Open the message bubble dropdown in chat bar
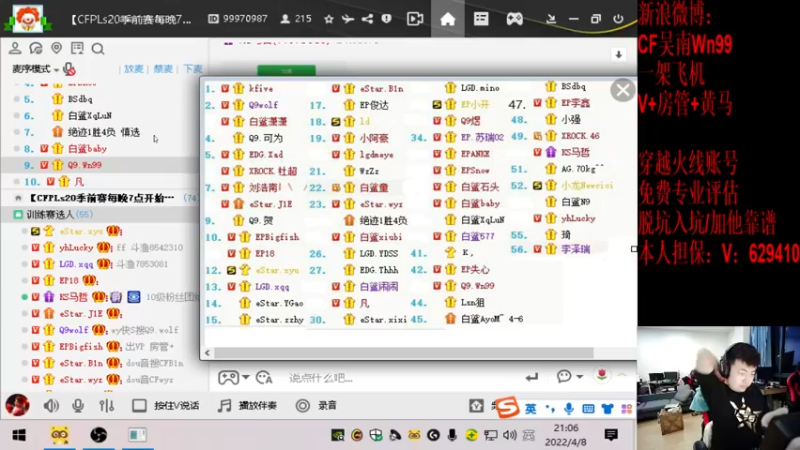800x450 pixels. point(570,377)
